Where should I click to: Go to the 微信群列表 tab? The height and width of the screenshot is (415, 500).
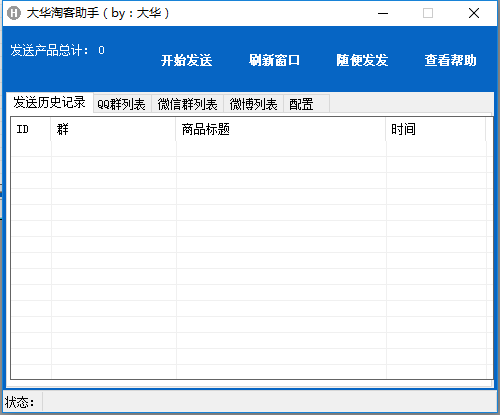pyautogui.click(x=187, y=104)
